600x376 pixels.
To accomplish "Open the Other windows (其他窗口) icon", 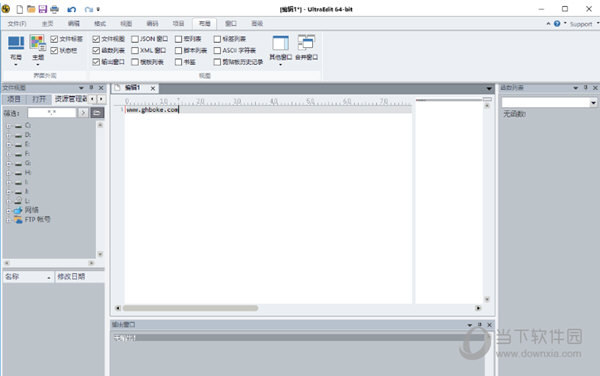I will (x=280, y=43).
